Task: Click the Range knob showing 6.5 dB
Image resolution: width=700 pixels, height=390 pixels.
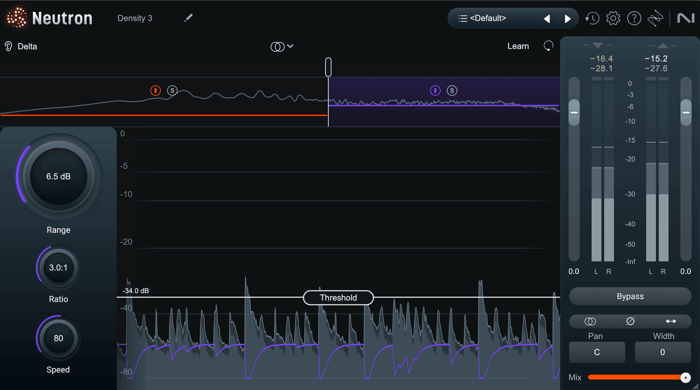Action: tap(58, 176)
